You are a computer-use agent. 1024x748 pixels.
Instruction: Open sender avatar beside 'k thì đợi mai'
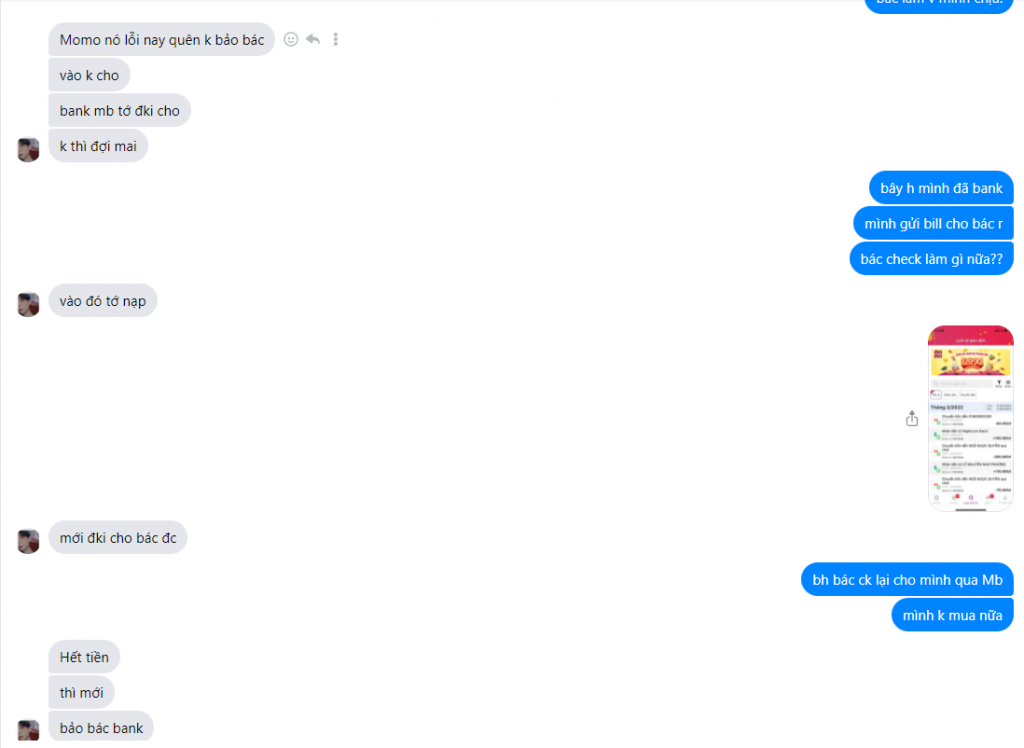pos(28,150)
